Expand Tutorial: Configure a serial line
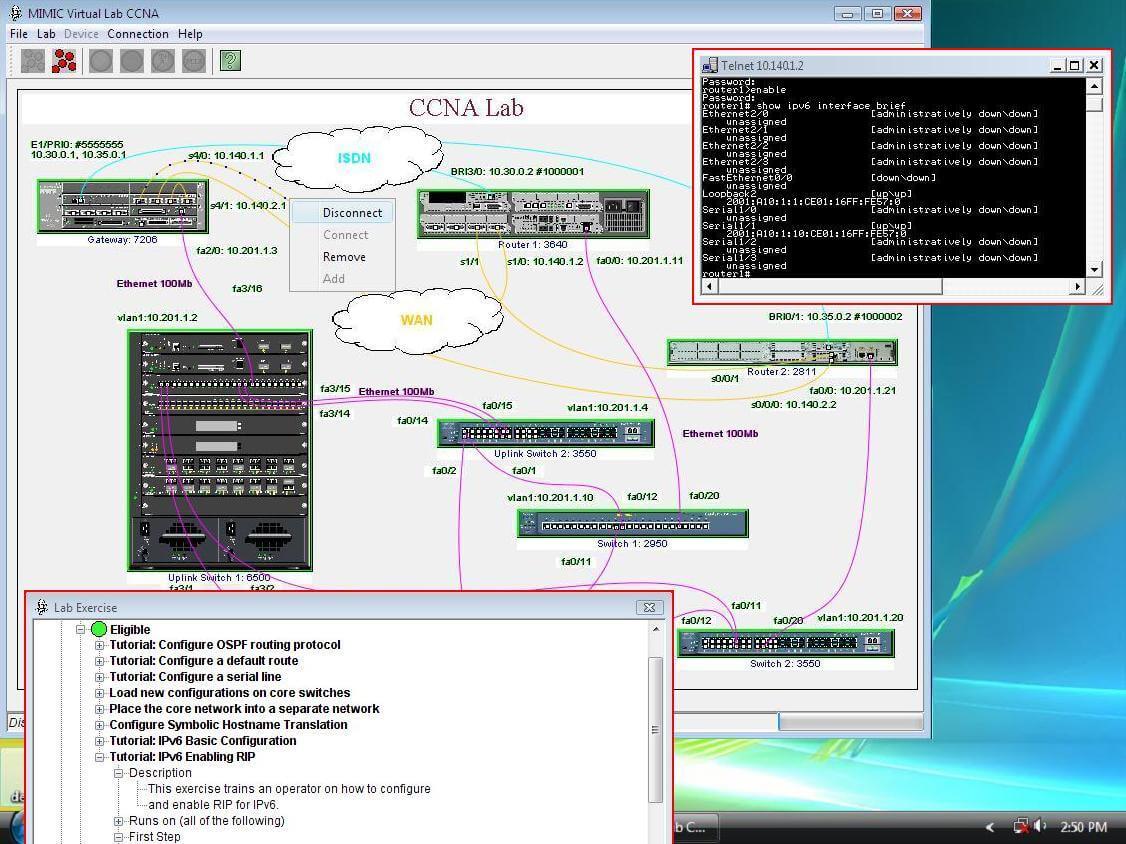This screenshot has width=1126, height=844. pyautogui.click(x=99, y=677)
